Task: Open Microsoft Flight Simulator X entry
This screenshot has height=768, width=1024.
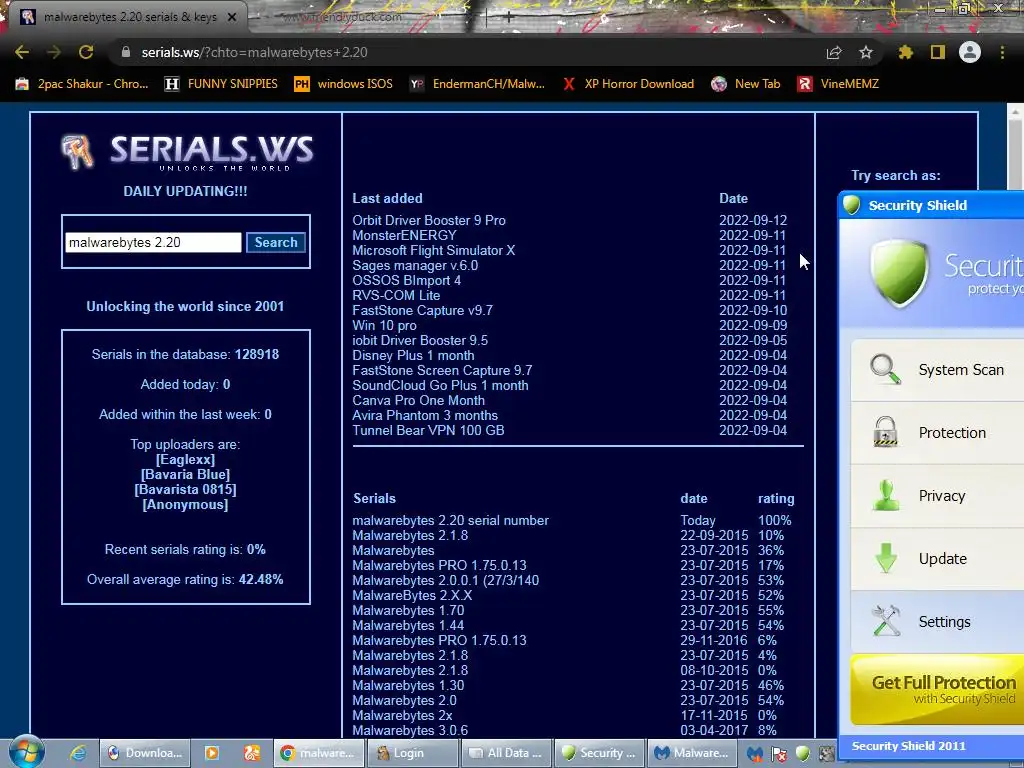Action: 434,250
